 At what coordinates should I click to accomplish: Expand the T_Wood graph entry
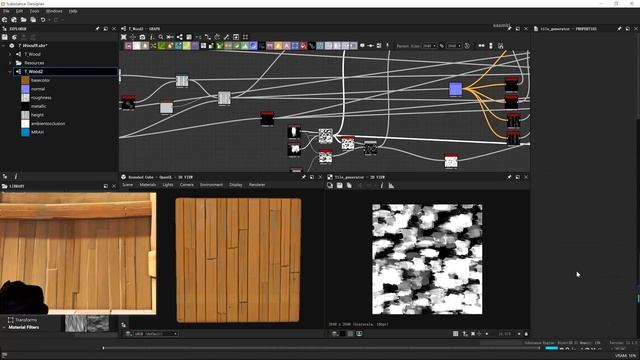[x=10, y=54]
